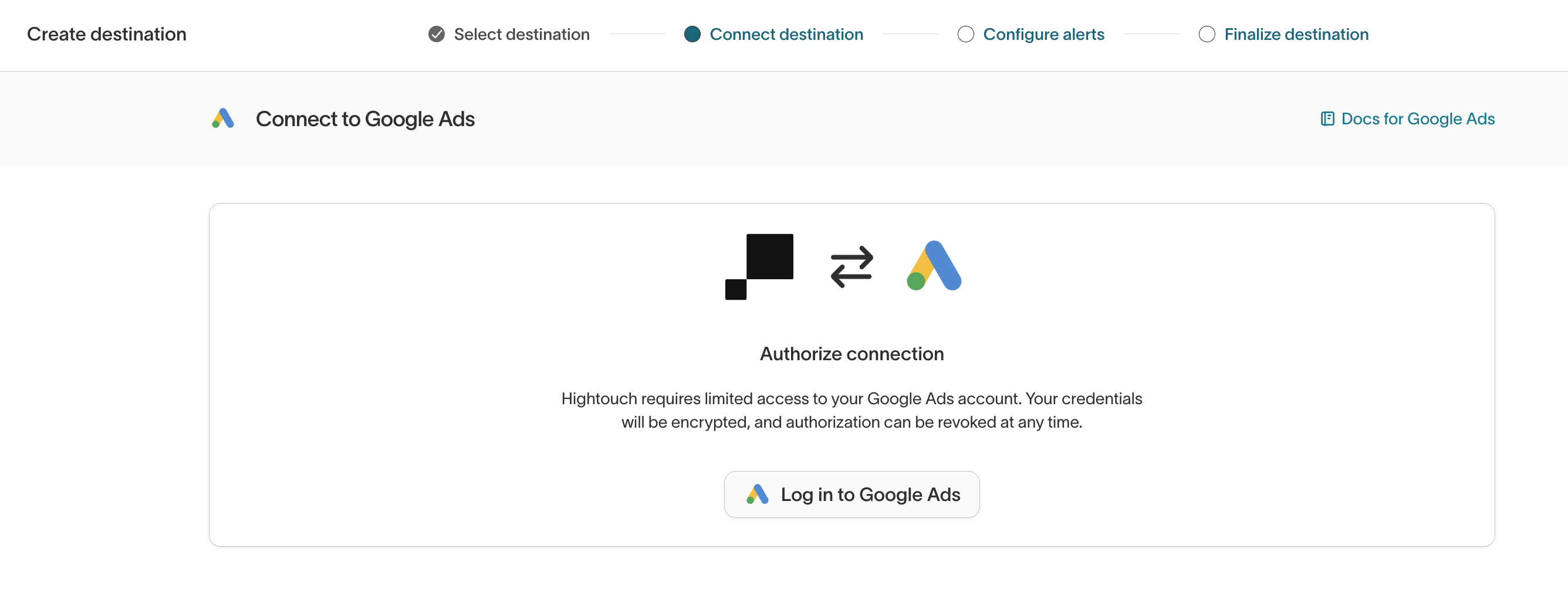Click the empty Finalize destination step circle
The height and width of the screenshot is (589, 1568).
tap(1207, 34)
